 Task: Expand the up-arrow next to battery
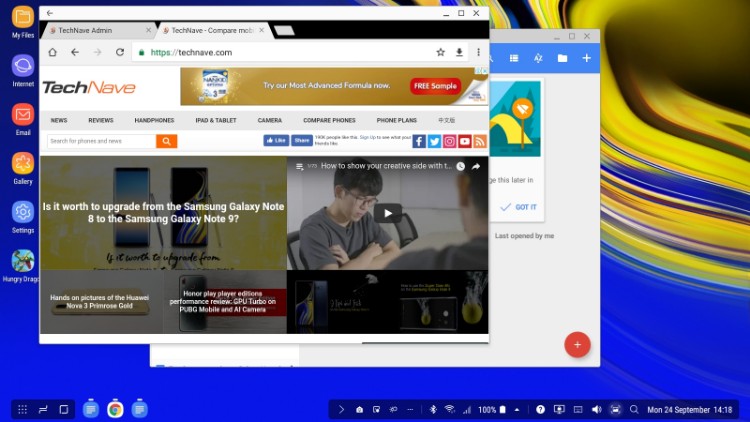[x=517, y=410]
